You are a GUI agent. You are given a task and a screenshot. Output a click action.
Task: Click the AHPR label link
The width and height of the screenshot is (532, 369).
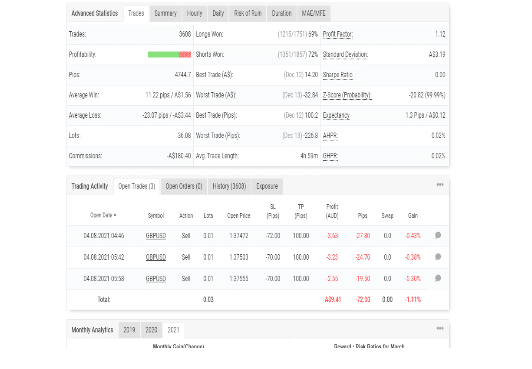click(330, 136)
